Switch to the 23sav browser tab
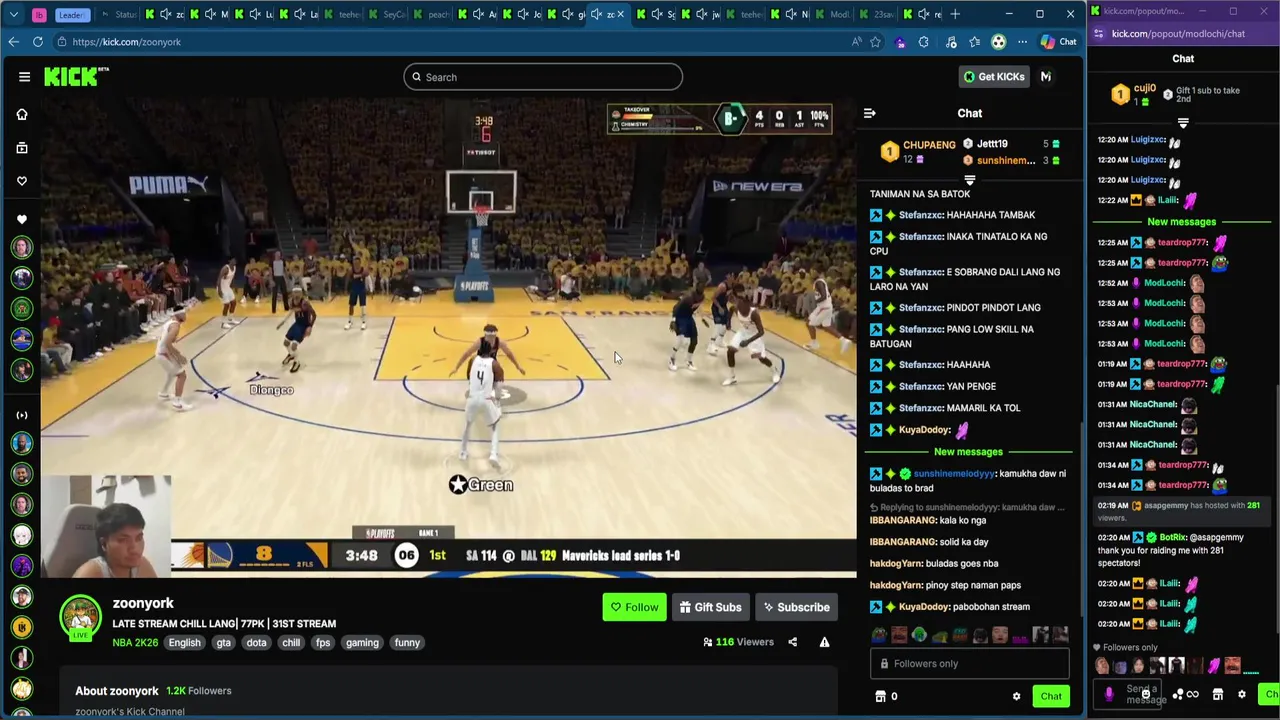 tap(878, 14)
